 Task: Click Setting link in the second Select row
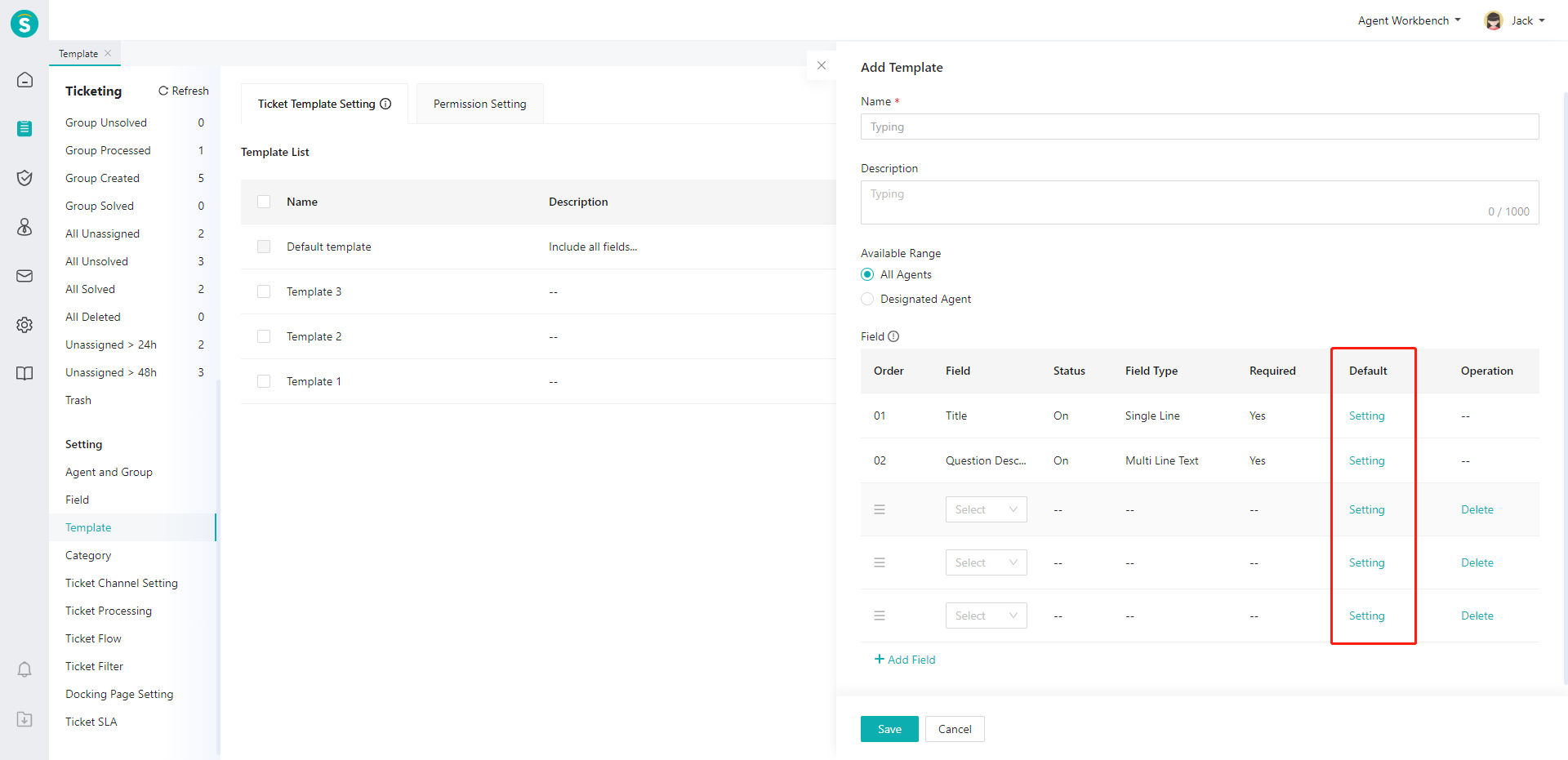pyautogui.click(x=1366, y=562)
